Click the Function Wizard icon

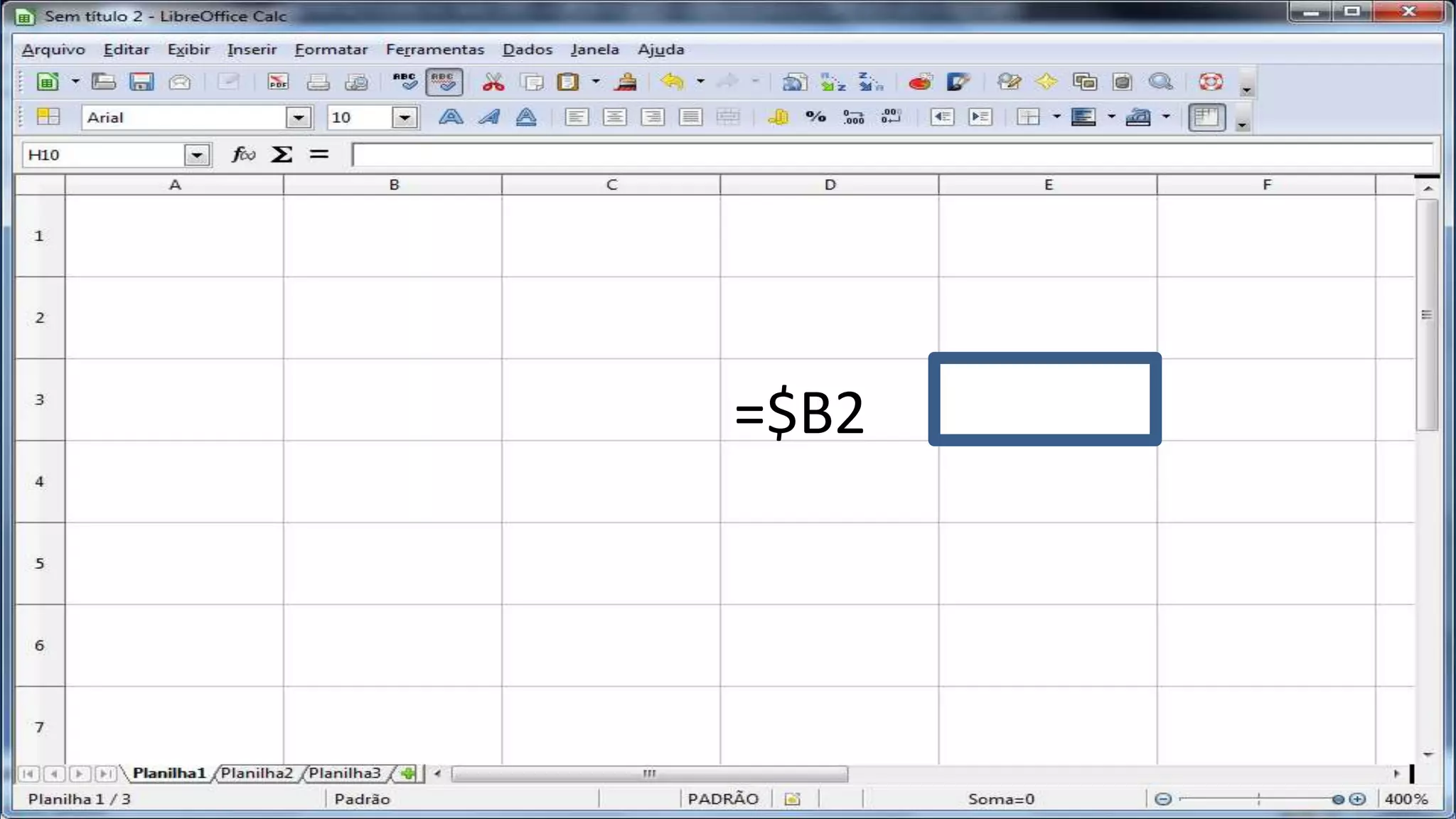pyautogui.click(x=243, y=154)
